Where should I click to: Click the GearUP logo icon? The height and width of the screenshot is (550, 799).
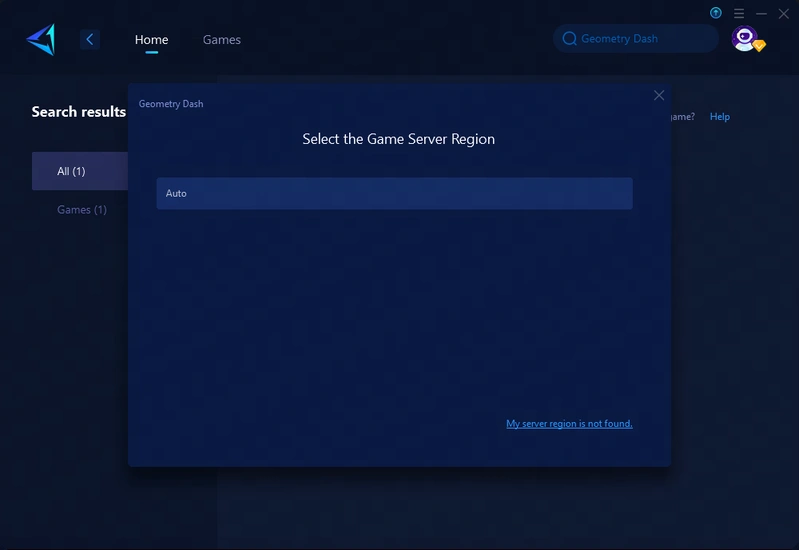tap(41, 39)
